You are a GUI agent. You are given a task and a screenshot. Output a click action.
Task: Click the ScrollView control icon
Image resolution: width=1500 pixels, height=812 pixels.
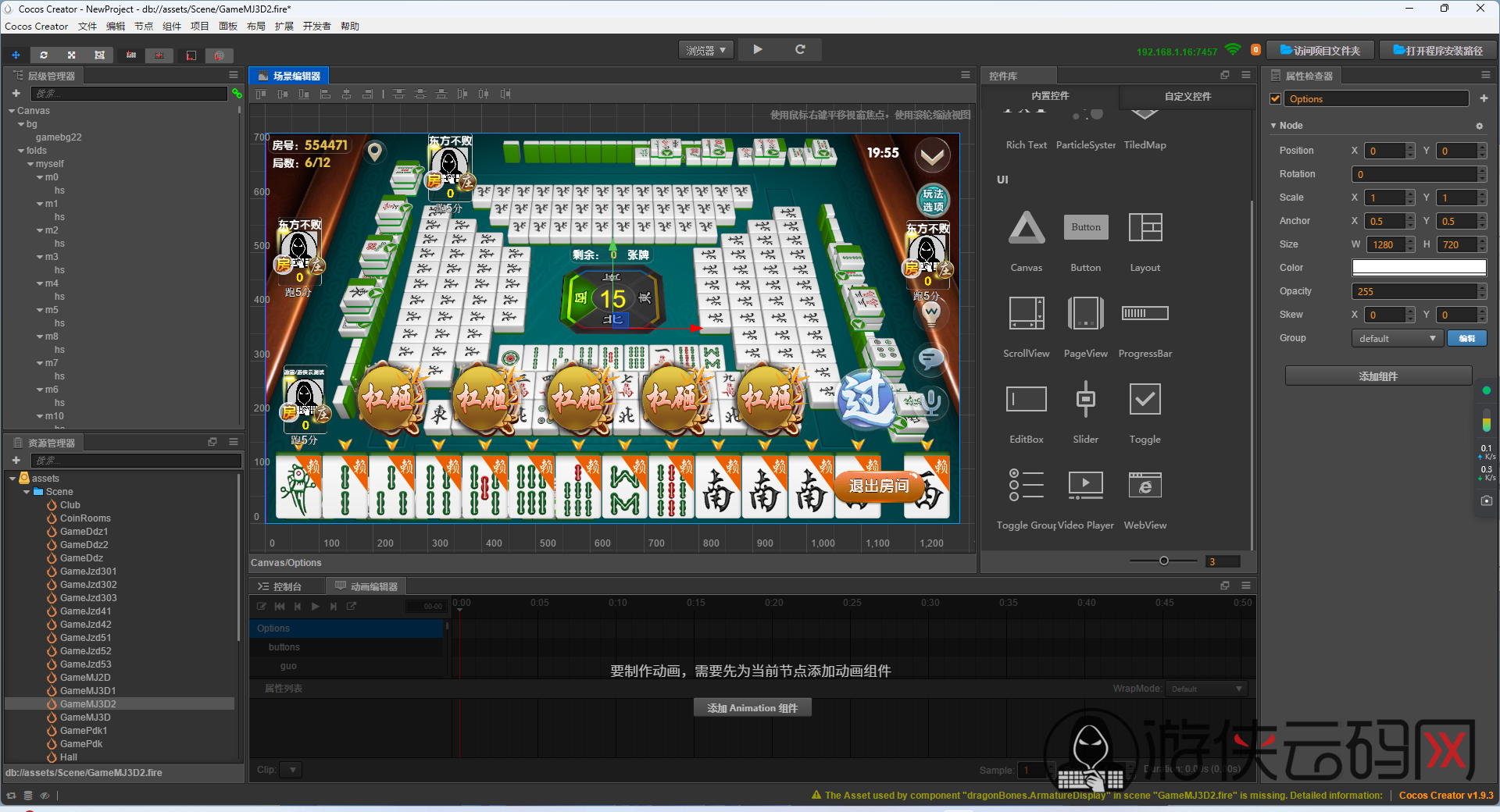[1027, 313]
